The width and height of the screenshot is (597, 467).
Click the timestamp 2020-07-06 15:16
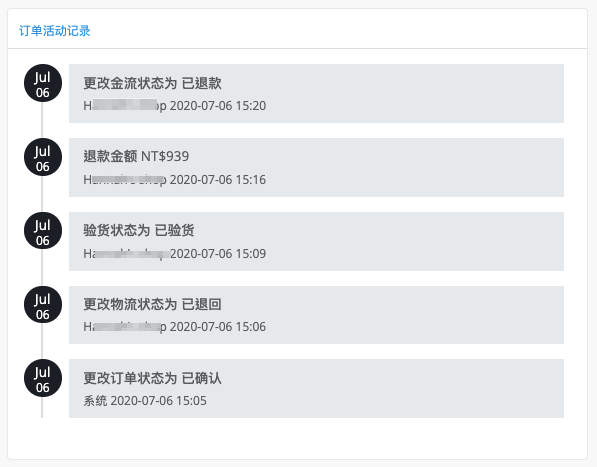pos(218,179)
